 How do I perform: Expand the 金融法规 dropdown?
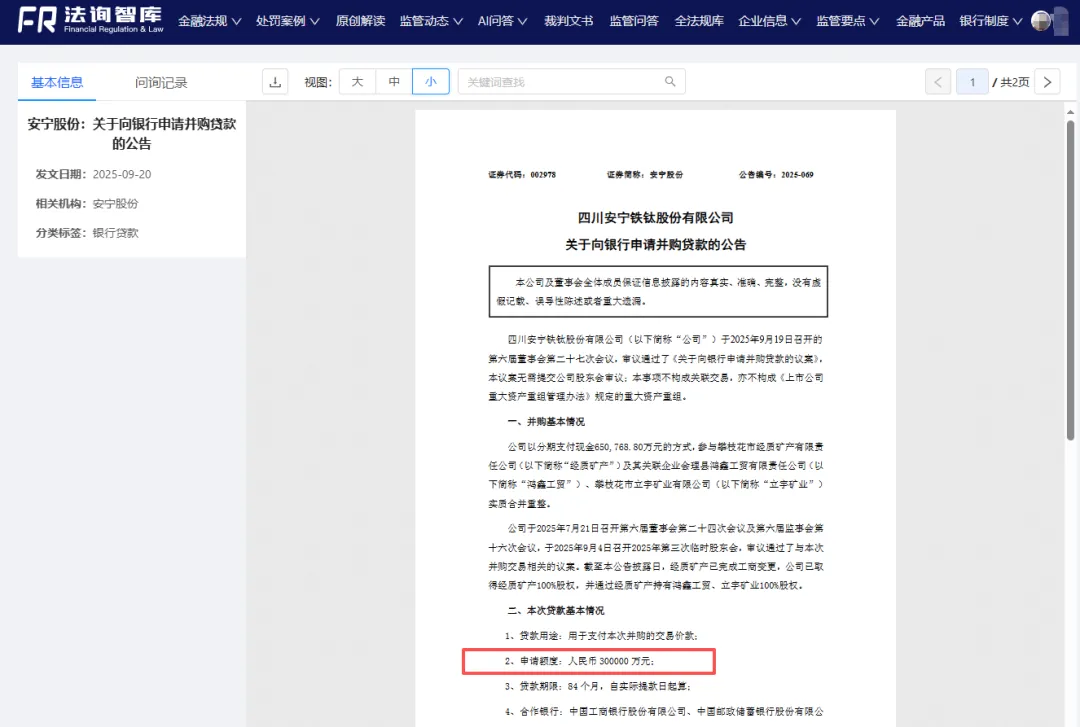pyautogui.click(x=208, y=20)
